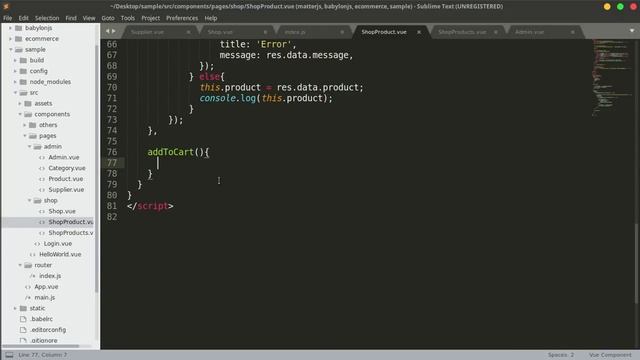Viewport: 640px width, 360px height.
Task: Click the main.js file icon
Action: pyautogui.click(x=28, y=298)
